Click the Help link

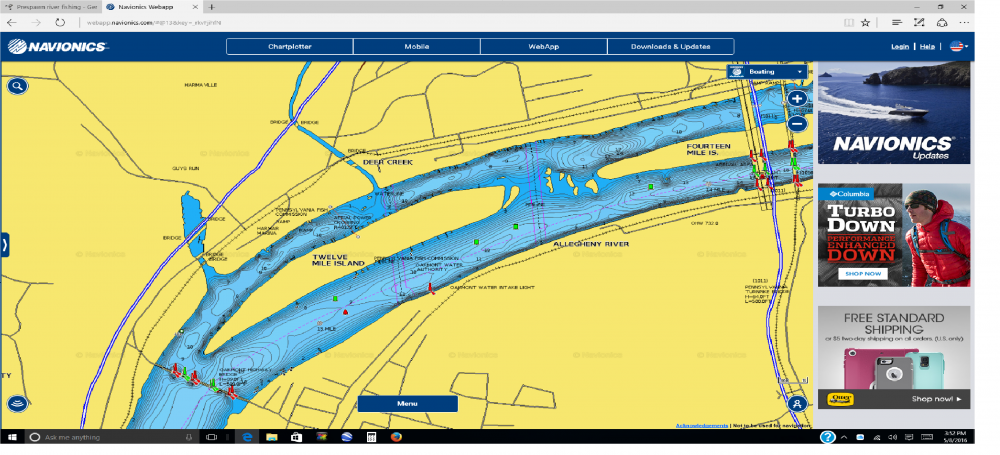(x=927, y=47)
